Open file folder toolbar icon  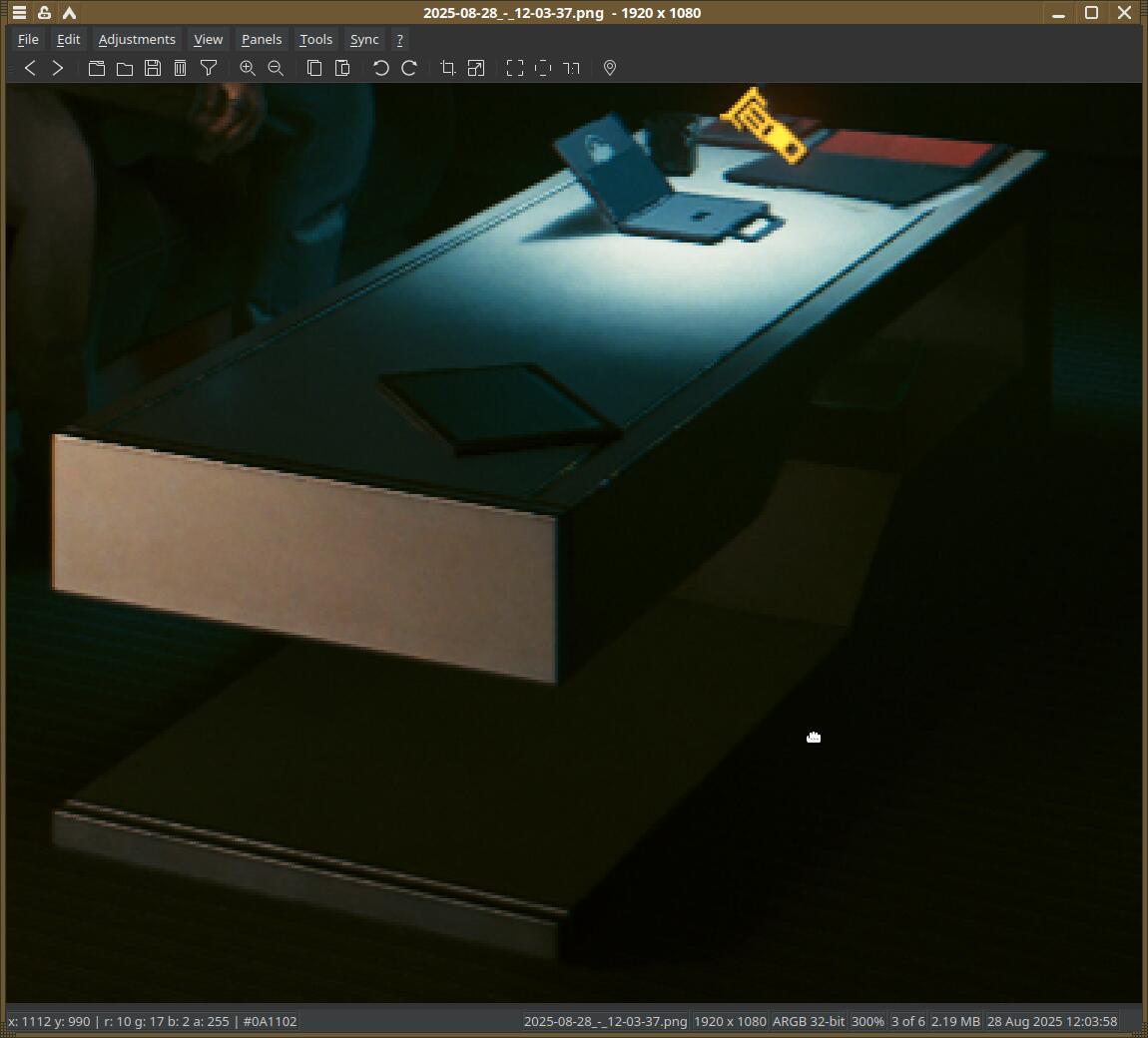click(x=125, y=68)
